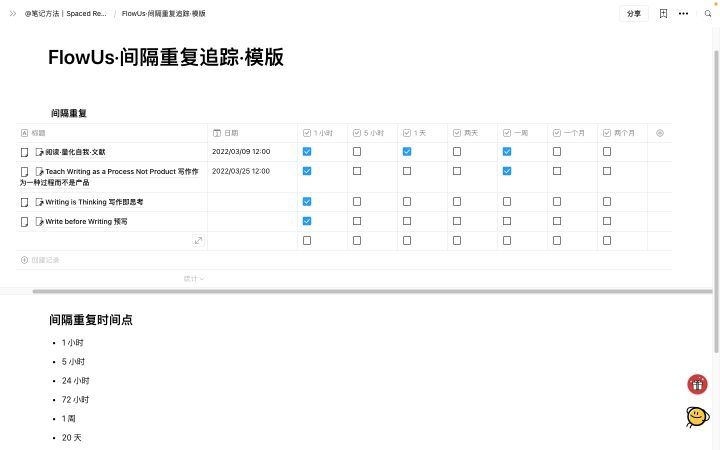Open Writing is Thinking 写作即思考 page

(x=94, y=202)
